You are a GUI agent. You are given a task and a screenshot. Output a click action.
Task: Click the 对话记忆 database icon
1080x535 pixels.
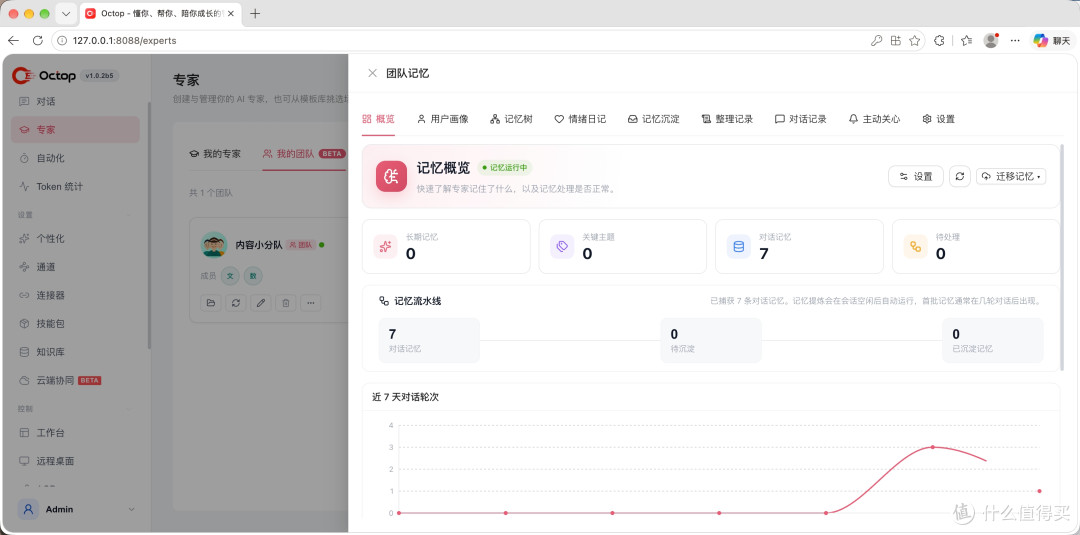point(738,246)
